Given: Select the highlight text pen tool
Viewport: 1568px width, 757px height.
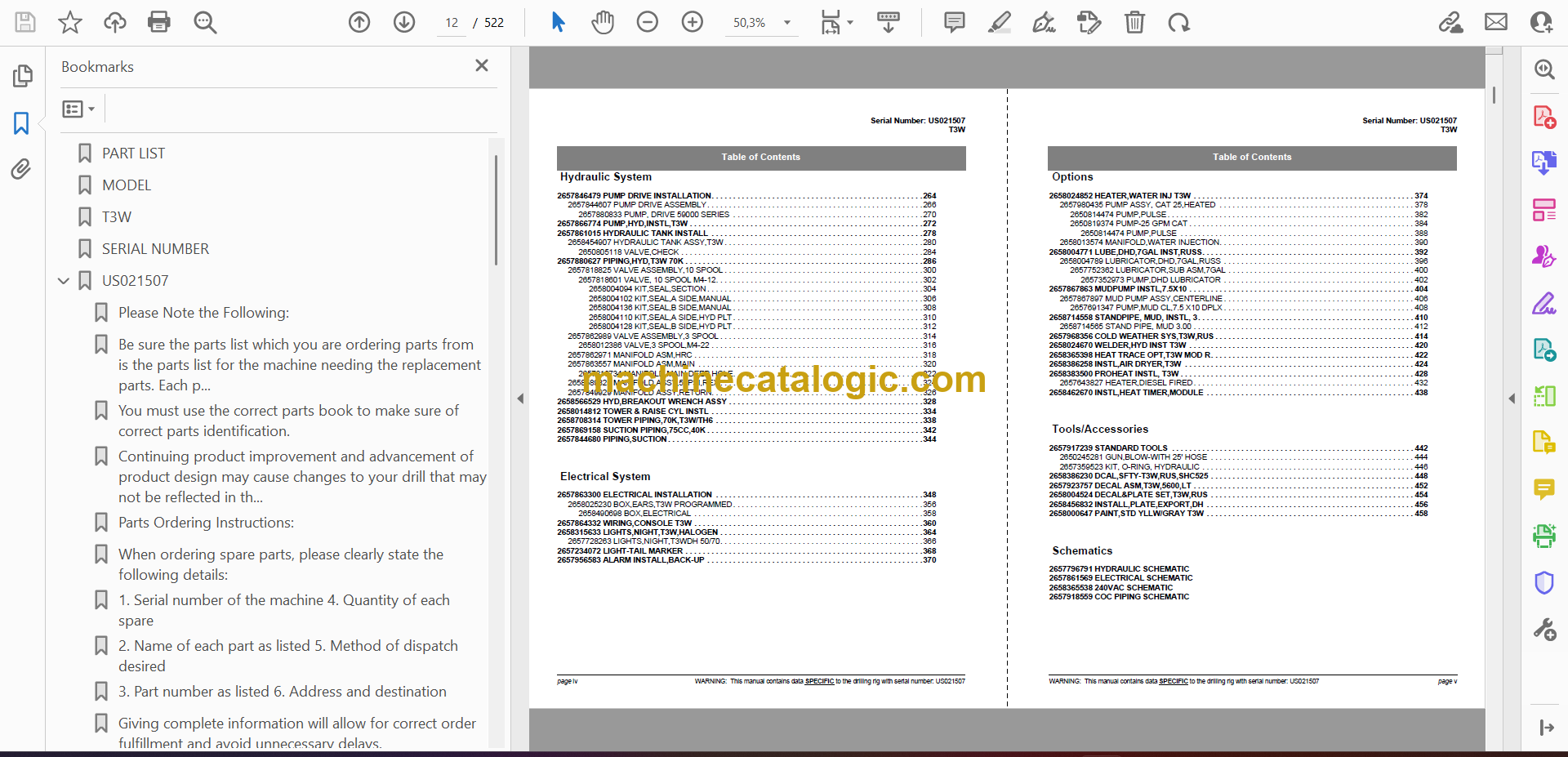Looking at the screenshot, I should [999, 22].
